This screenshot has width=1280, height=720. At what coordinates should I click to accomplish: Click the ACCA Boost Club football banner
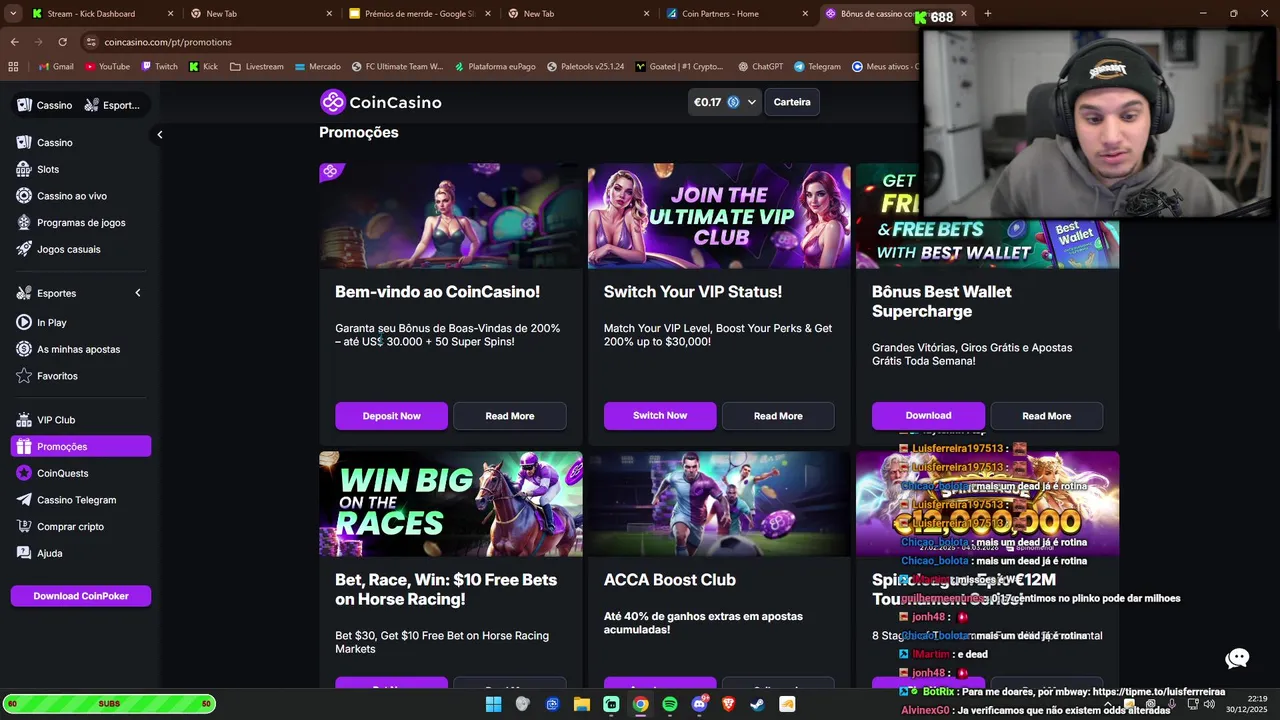719,503
